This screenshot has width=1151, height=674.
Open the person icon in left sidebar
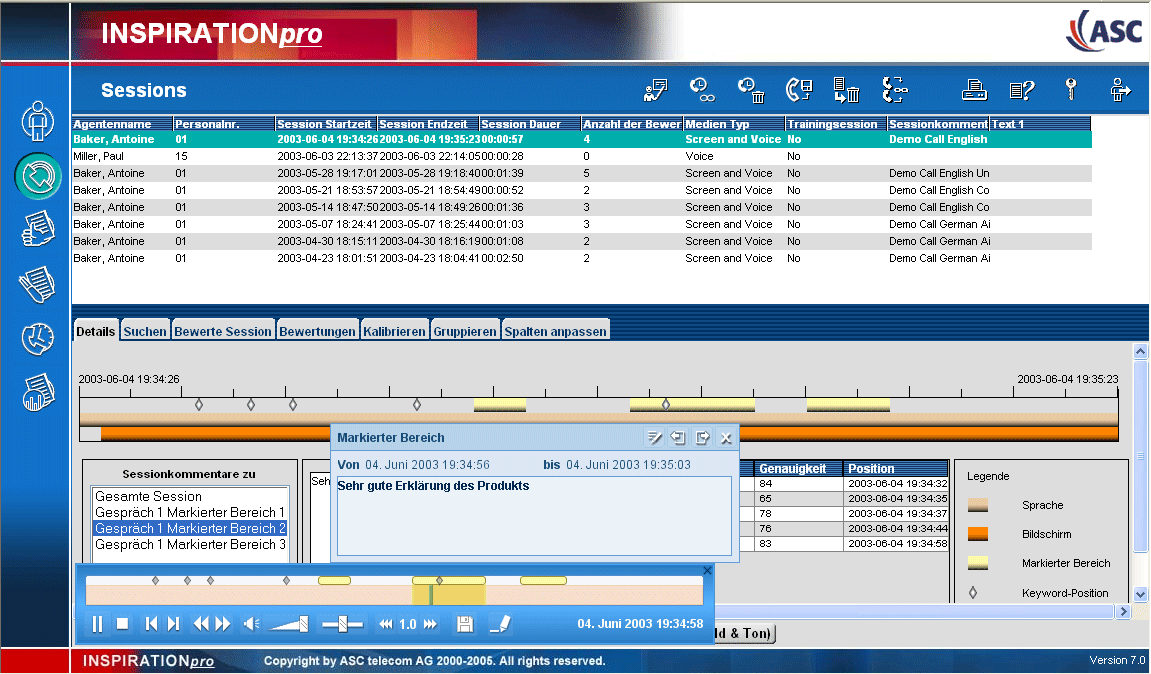click(39, 119)
